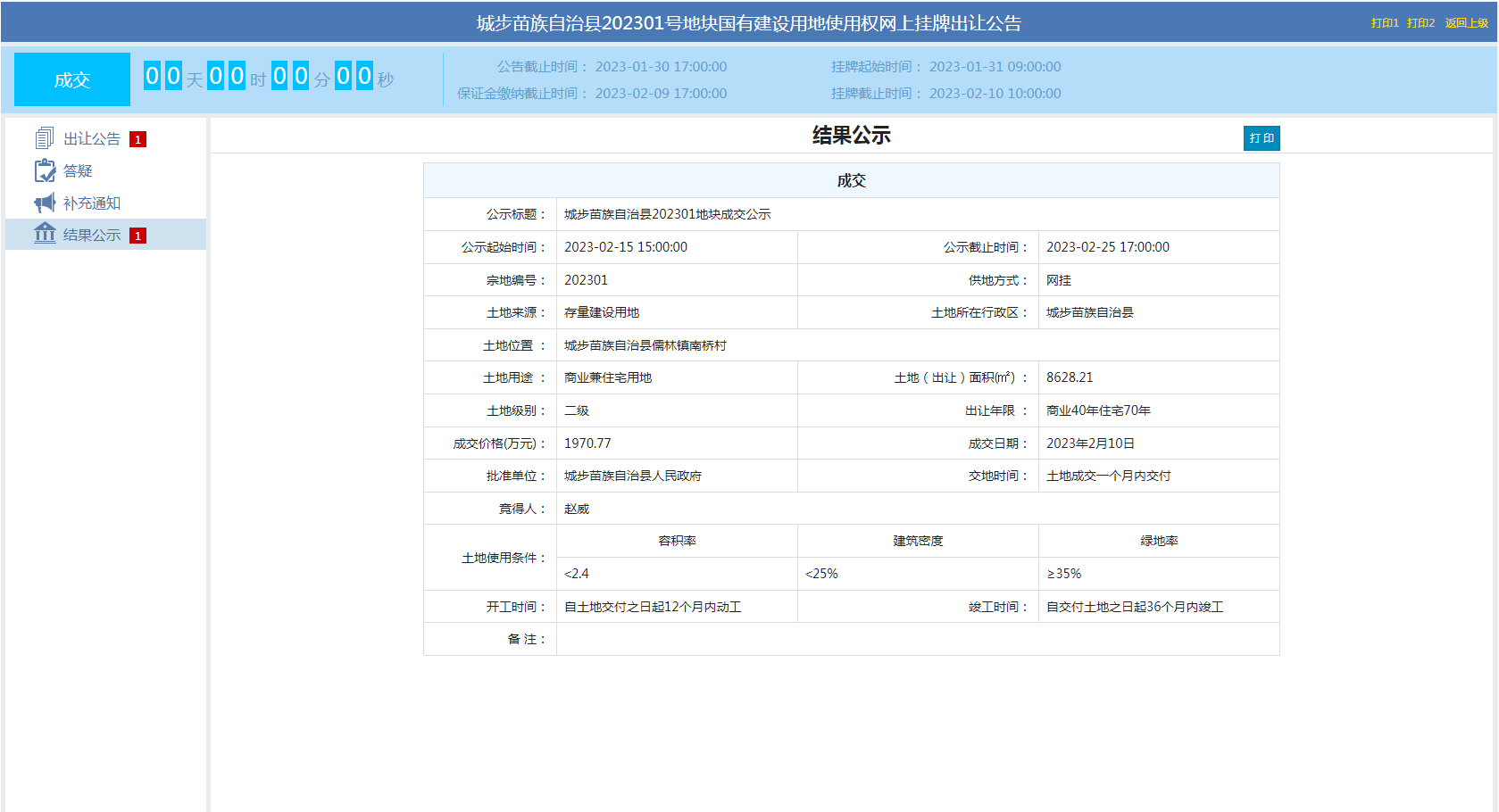Select the 补充通知 sidebar menu item

tap(92, 203)
